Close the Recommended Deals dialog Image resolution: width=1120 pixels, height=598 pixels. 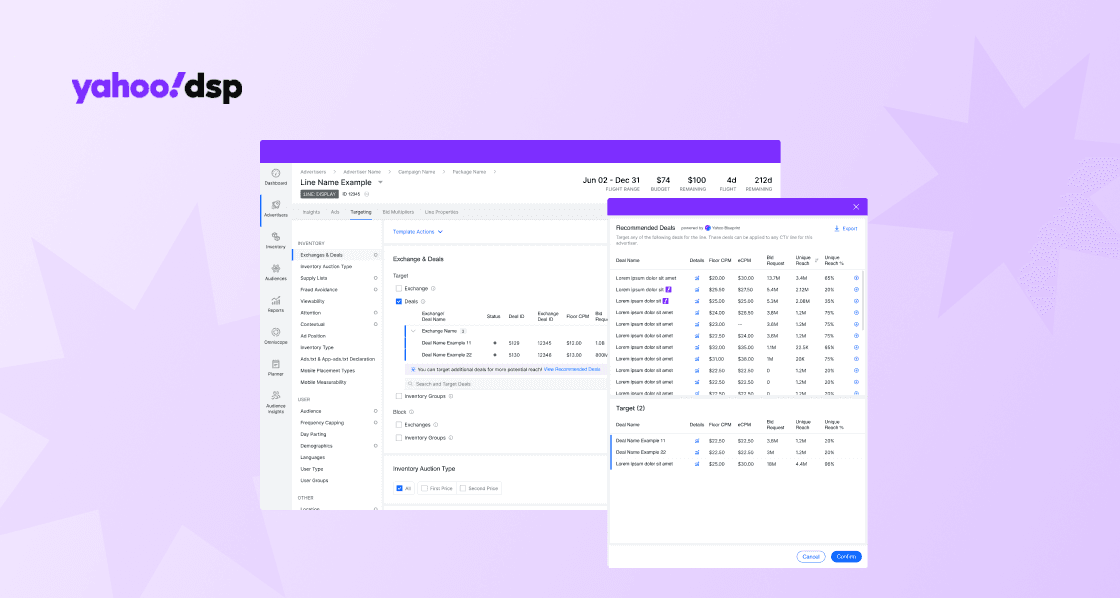(x=856, y=206)
